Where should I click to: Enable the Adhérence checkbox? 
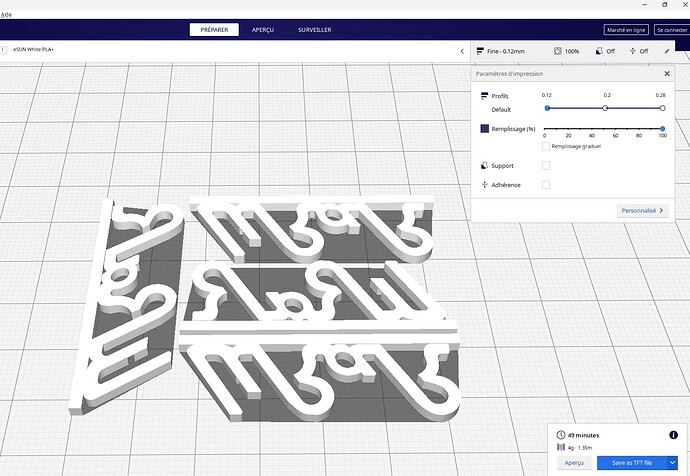[546, 185]
